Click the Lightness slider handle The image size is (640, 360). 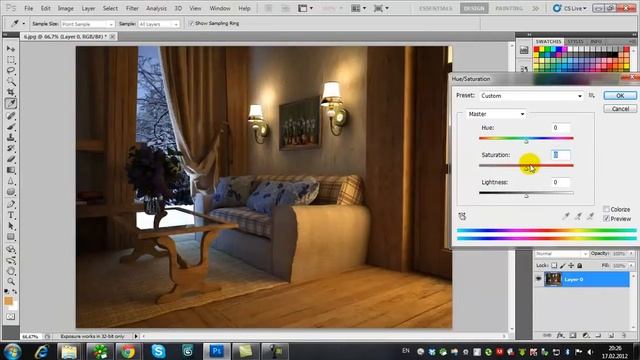coord(526,196)
